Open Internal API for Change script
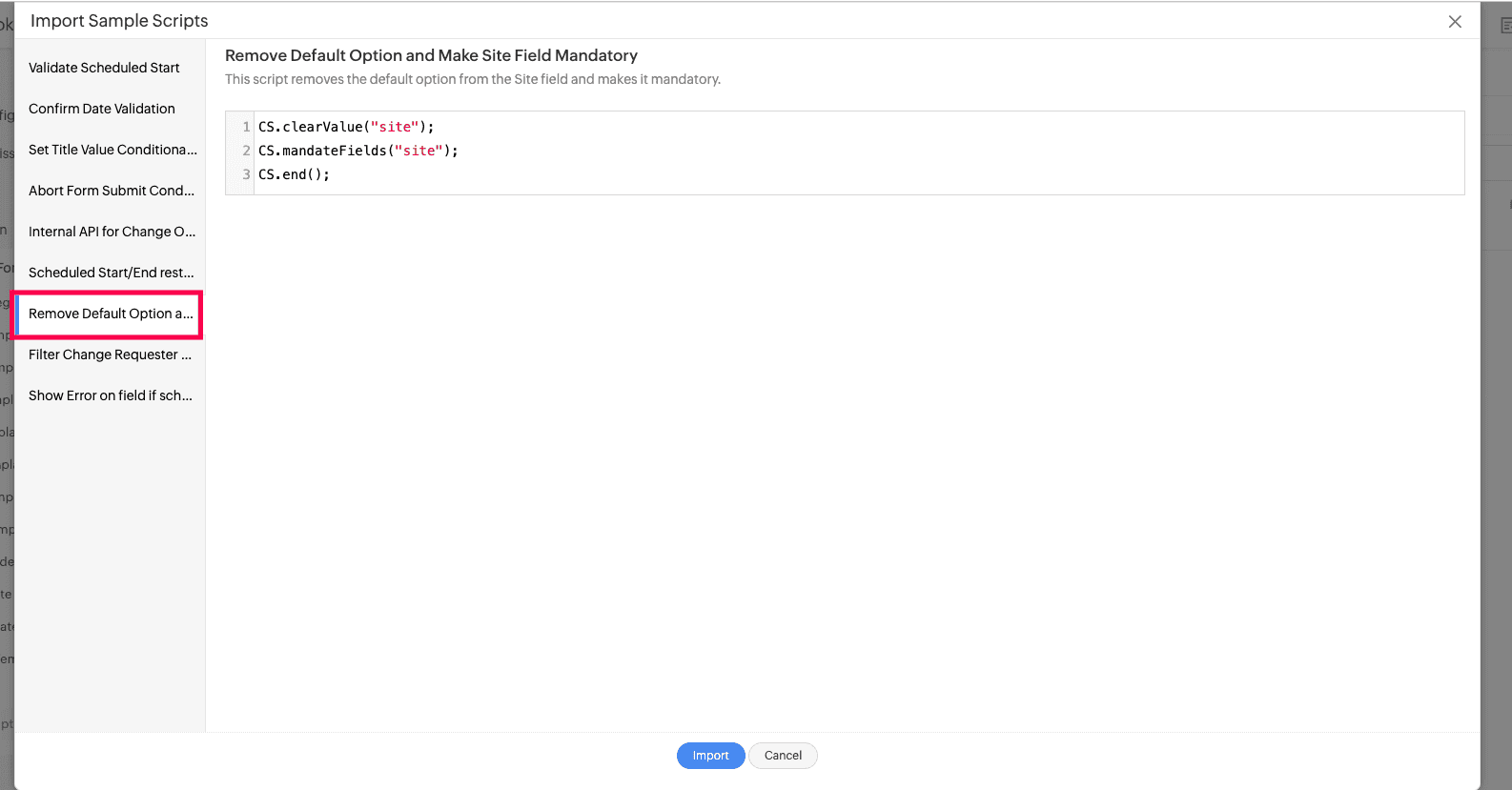This screenshot has height=790, width=1512. coord(112,232)
